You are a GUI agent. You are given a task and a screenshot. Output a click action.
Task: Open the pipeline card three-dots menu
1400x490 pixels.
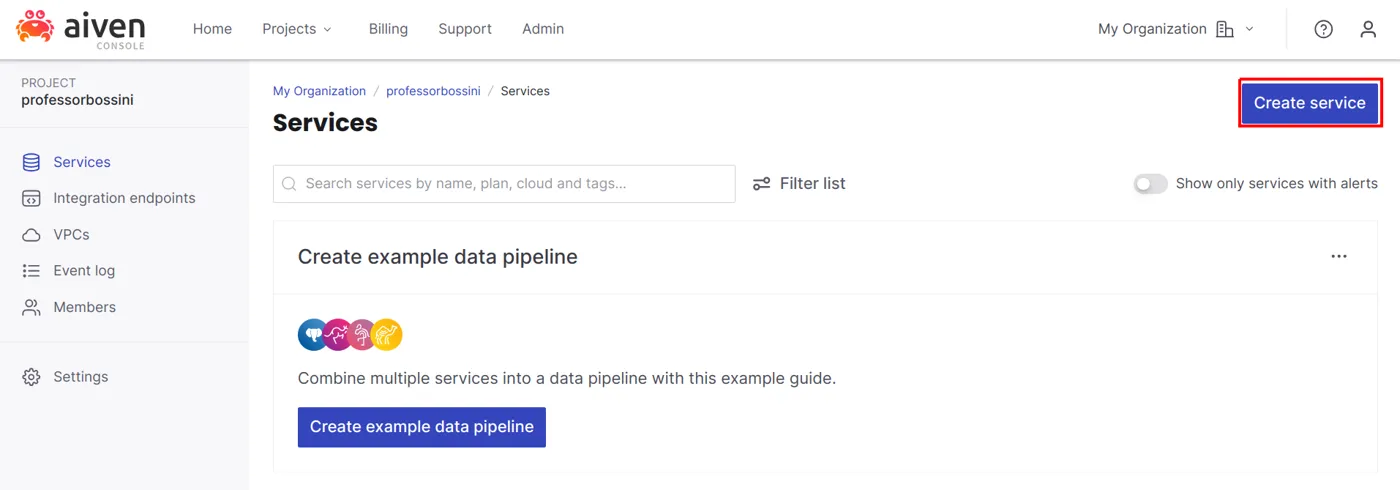click(x=1339, y=257)
